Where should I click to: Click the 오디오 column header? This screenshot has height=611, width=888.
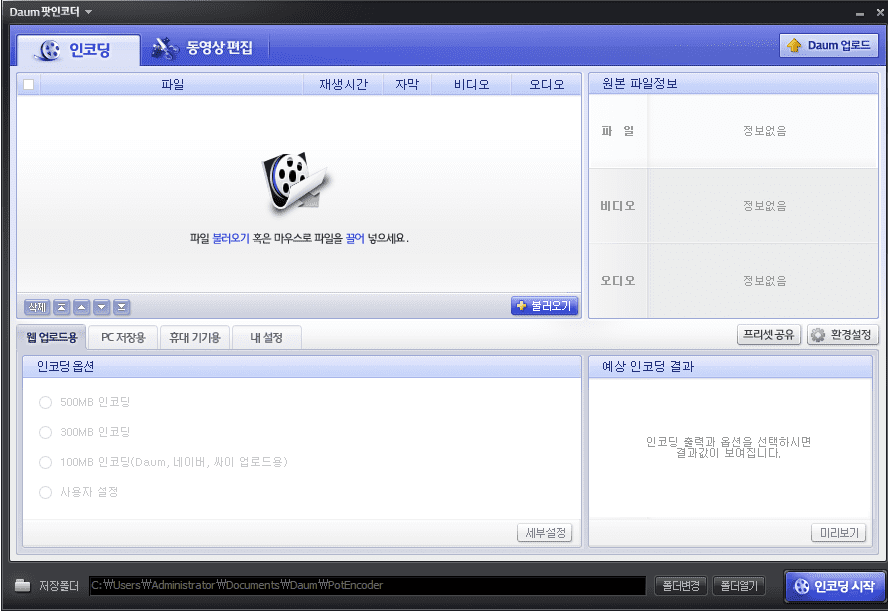coord(547,84)
